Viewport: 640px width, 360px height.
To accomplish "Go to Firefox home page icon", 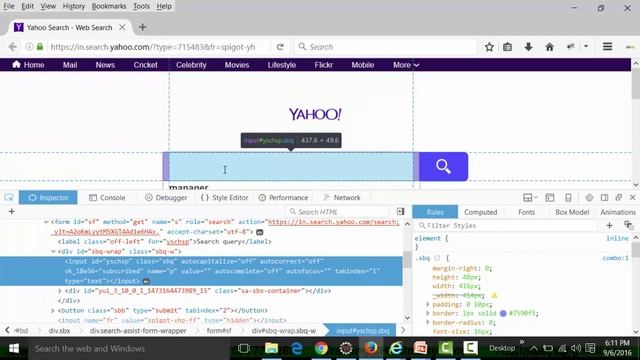I will point(549,47).
